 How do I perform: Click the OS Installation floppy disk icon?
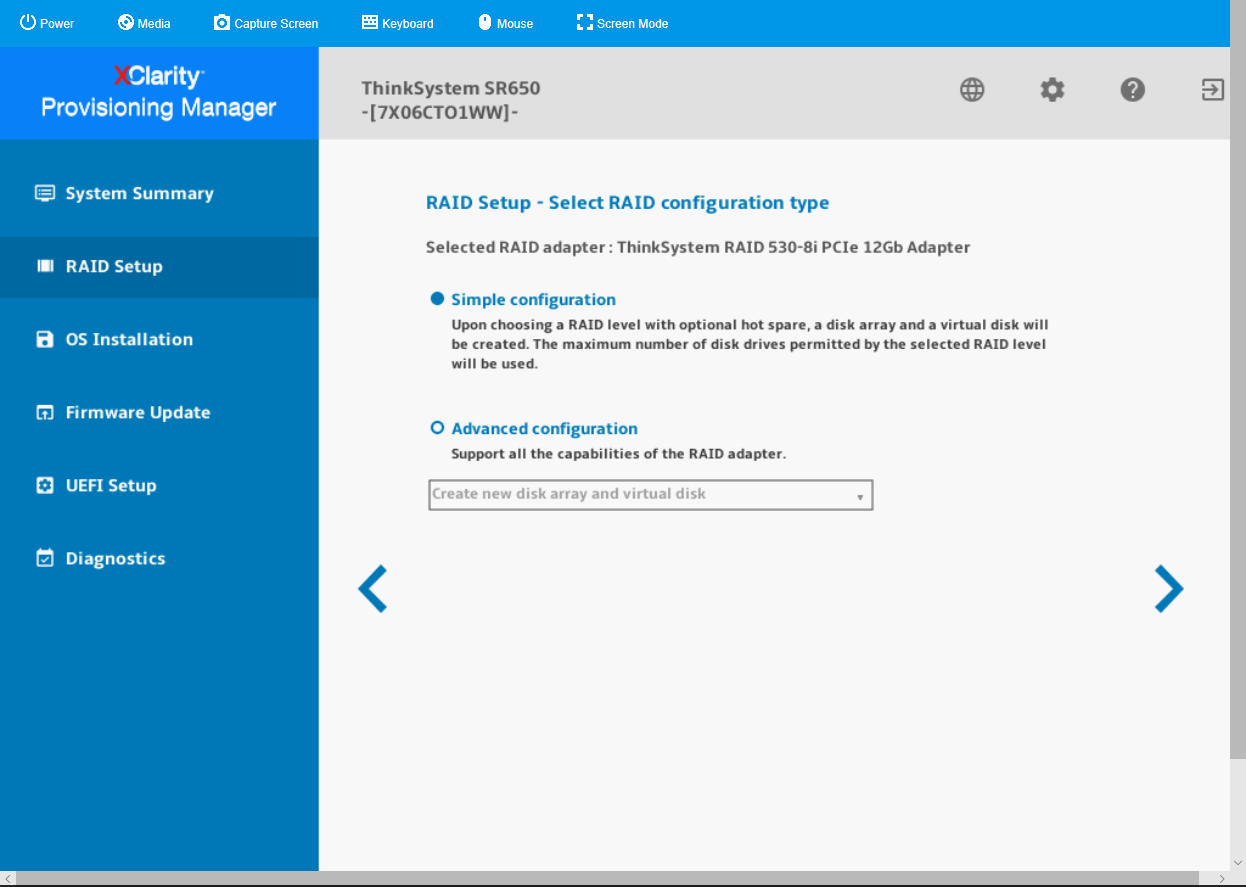pos(45,339)
